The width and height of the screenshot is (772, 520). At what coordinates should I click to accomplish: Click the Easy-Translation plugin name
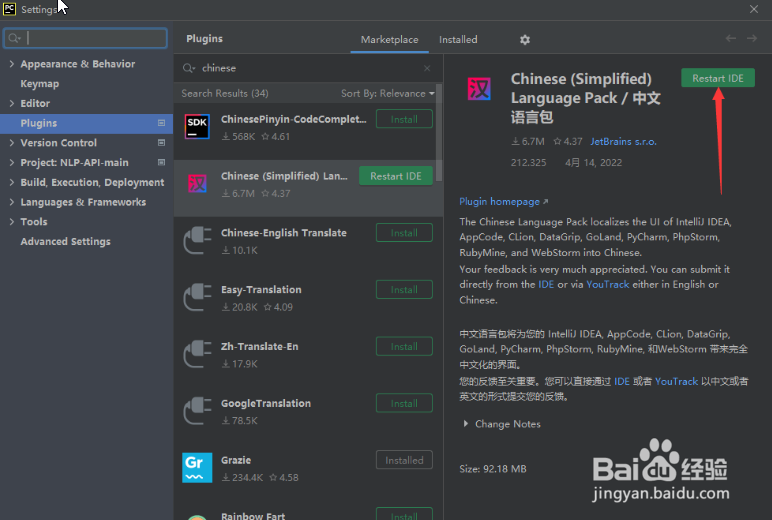(261, 290)
